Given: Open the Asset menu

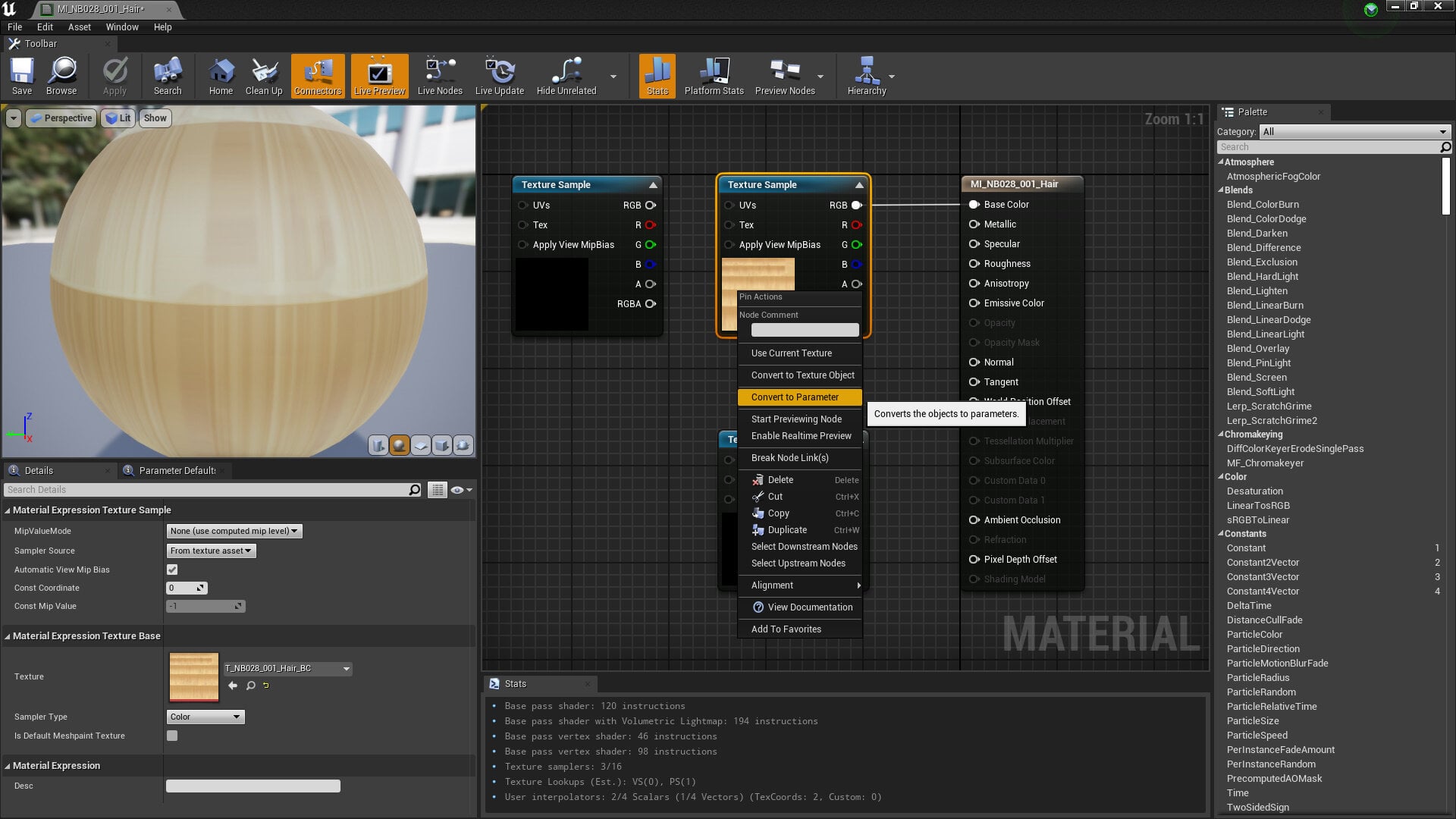Looking at the screenshot, I should point(79,27).
